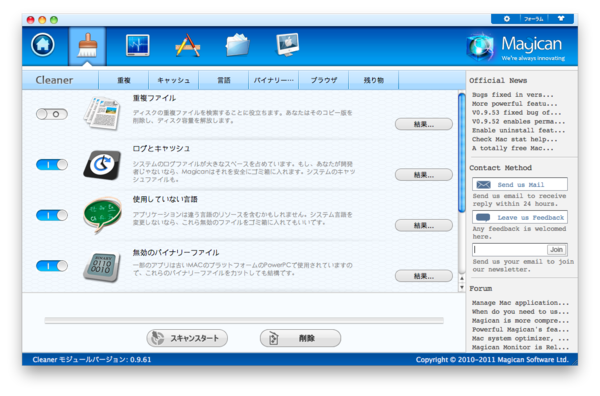This screenshot has width=600, height=396.
Task: Switch to the 重複 tab
Action: coord(124,80)
